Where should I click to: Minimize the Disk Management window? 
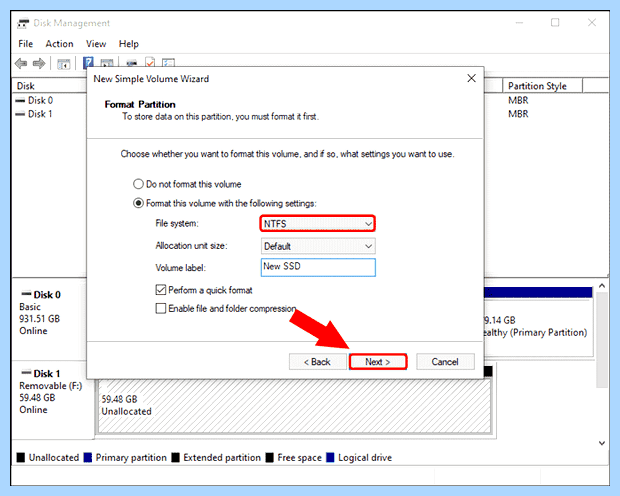(520, 23)
